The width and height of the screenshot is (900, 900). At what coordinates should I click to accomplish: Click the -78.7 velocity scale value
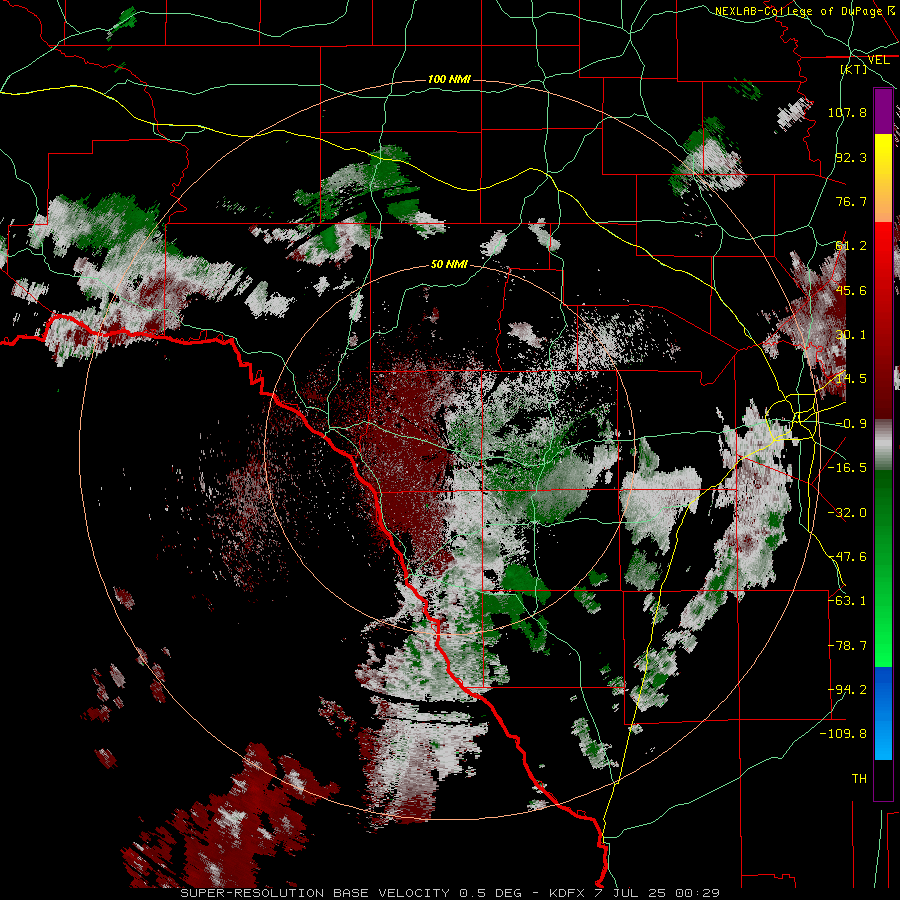pyautogui.click(x=847, y=646)
